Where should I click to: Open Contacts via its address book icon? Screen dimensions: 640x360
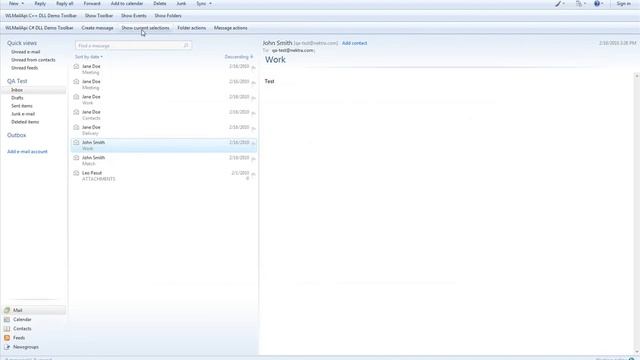pos(7,329)
